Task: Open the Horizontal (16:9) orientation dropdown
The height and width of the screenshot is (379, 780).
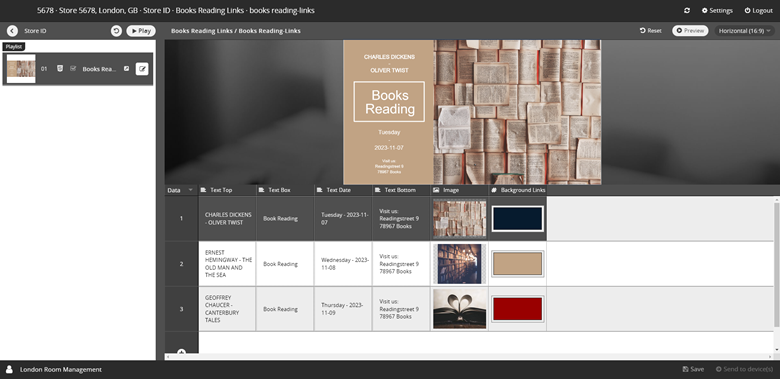Action: 745,31
